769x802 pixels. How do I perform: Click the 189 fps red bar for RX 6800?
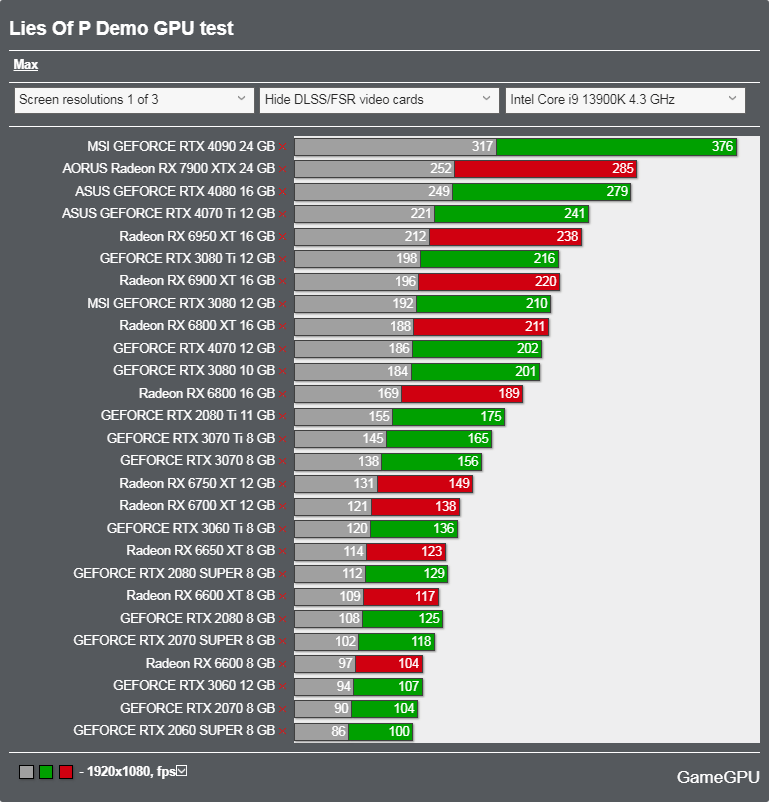(x=462, y=394)
